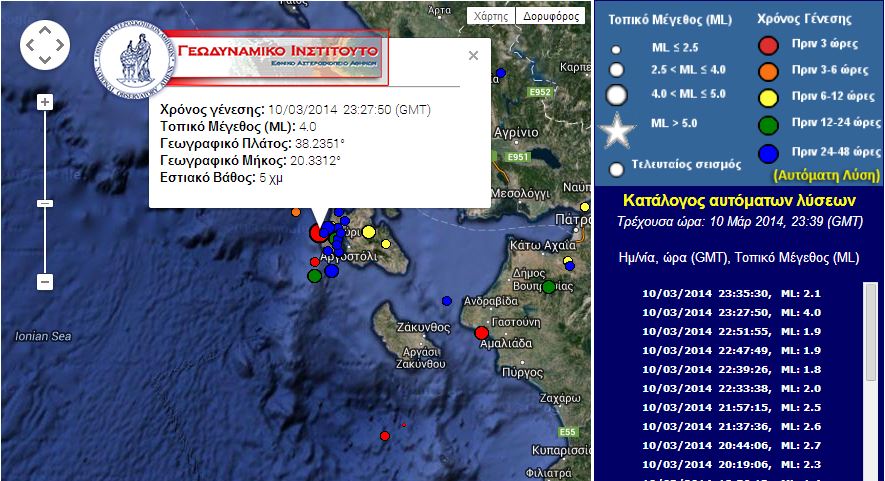Click the map zoom slider handle

(45, 203)
